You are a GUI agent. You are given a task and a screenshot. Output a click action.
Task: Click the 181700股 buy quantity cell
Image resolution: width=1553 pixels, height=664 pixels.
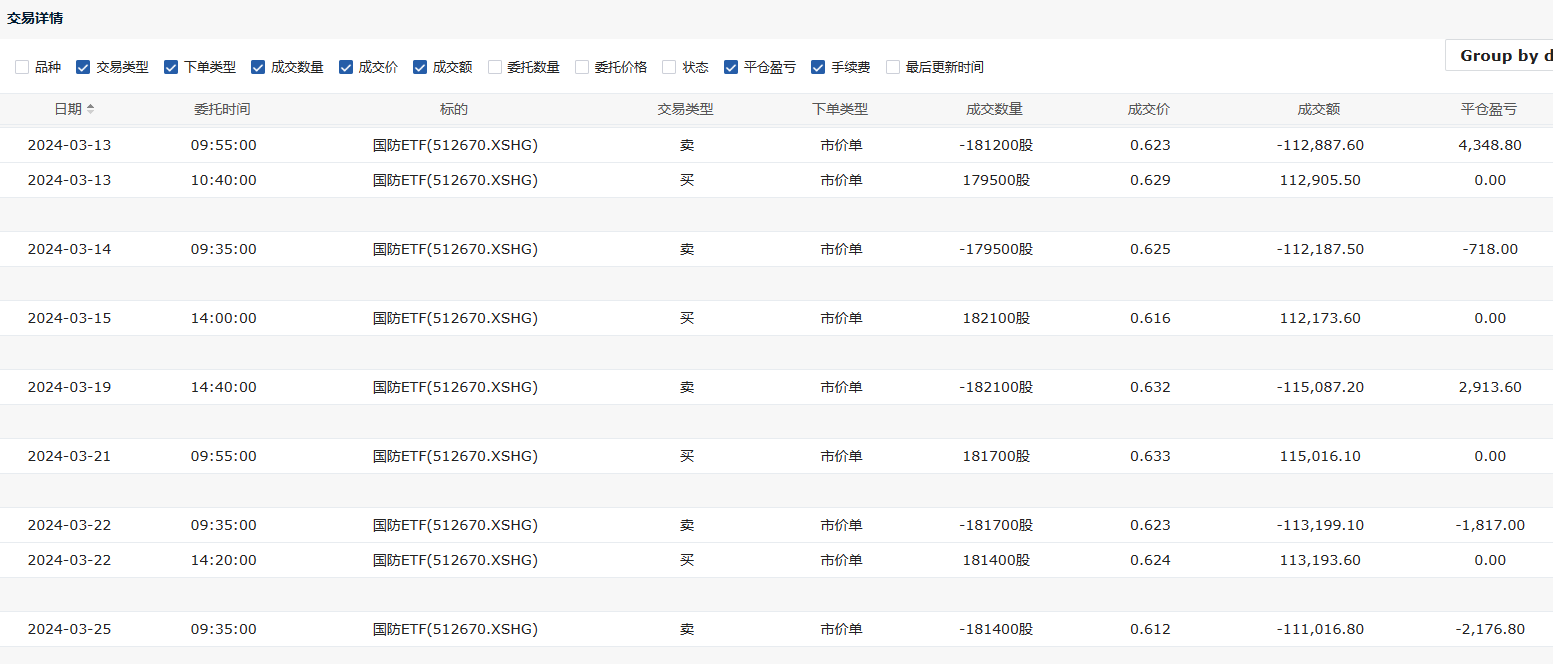[x=995, y=456]
